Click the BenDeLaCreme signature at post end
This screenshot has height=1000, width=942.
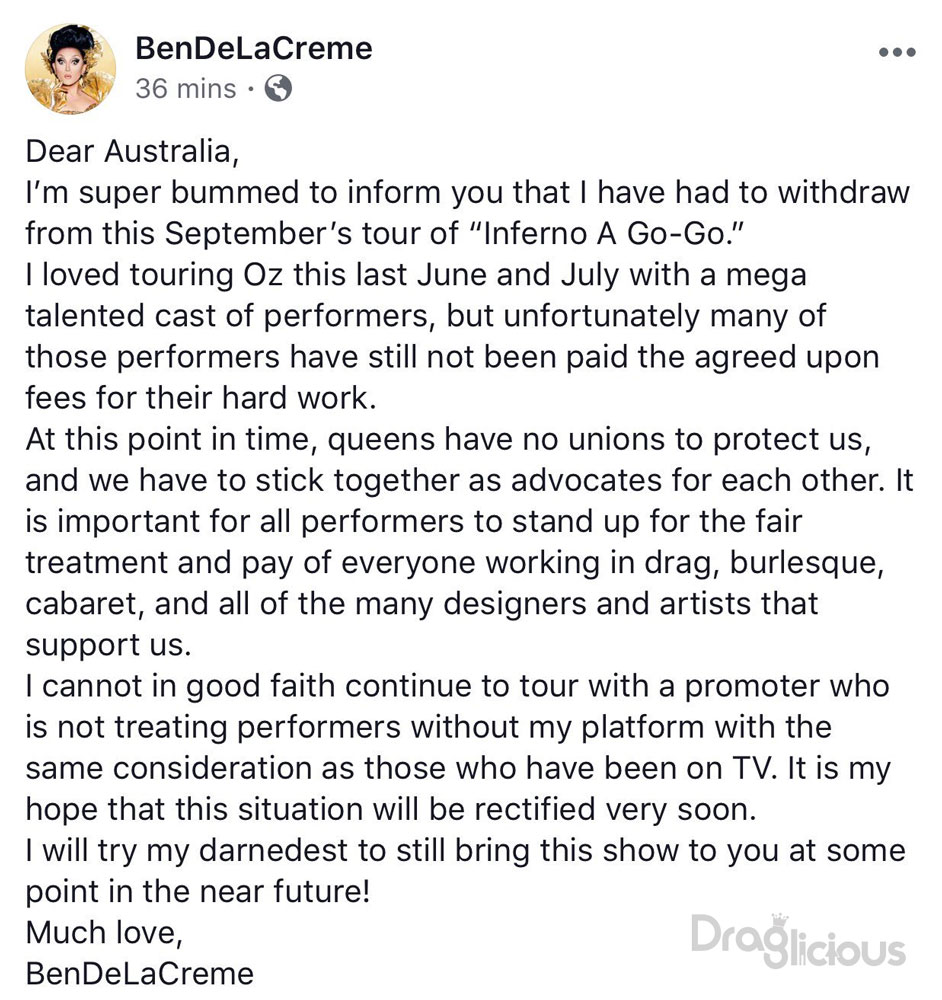pos(139,972)
